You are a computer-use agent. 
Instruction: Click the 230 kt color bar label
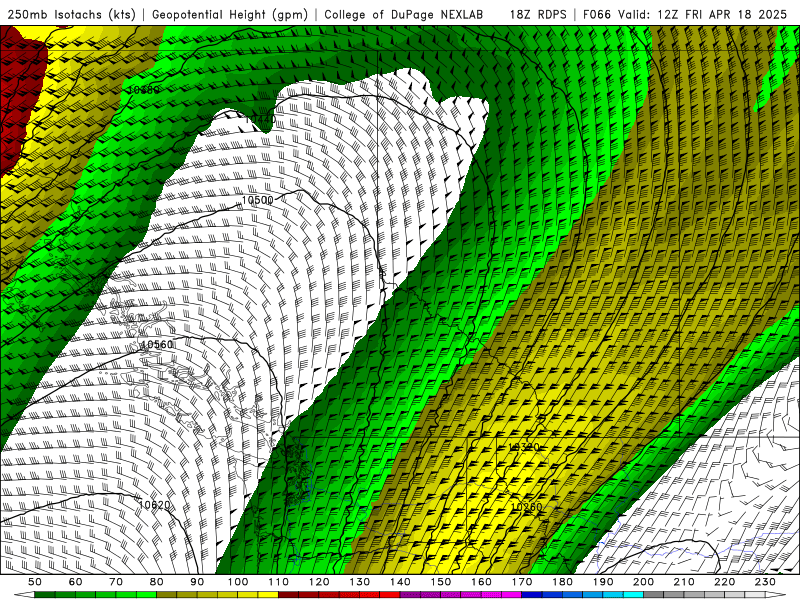coord(766,582)
